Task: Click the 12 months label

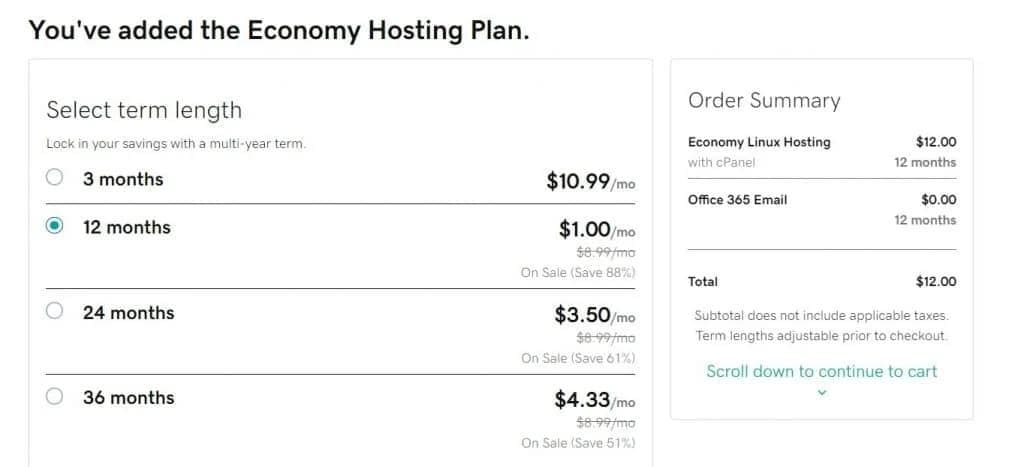Action: [x=127, y=227]
